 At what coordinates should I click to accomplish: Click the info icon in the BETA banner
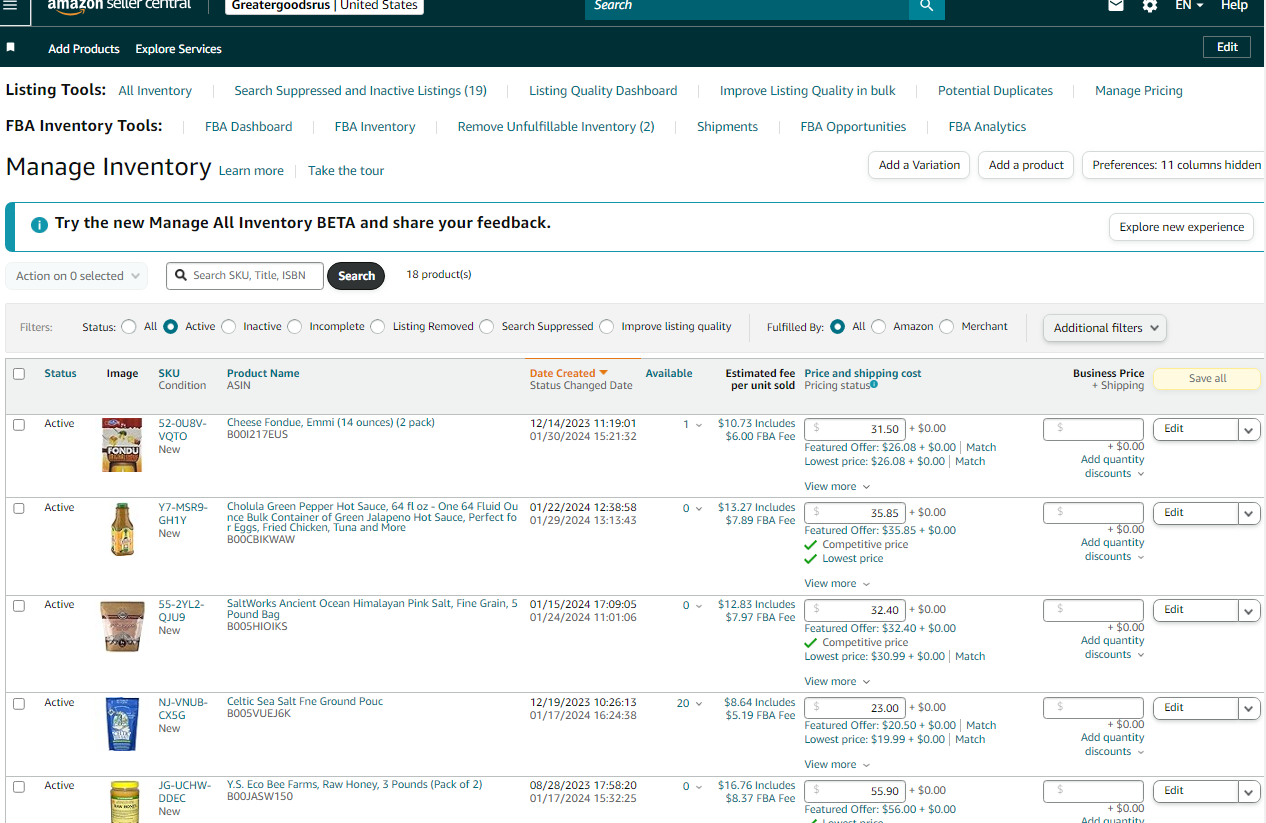point(39,225)
